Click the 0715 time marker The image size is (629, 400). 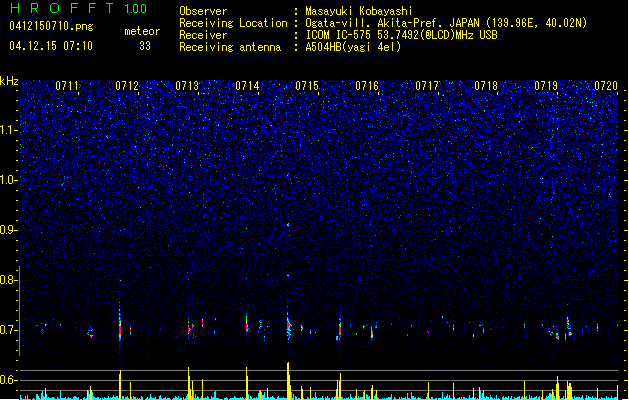307,86
